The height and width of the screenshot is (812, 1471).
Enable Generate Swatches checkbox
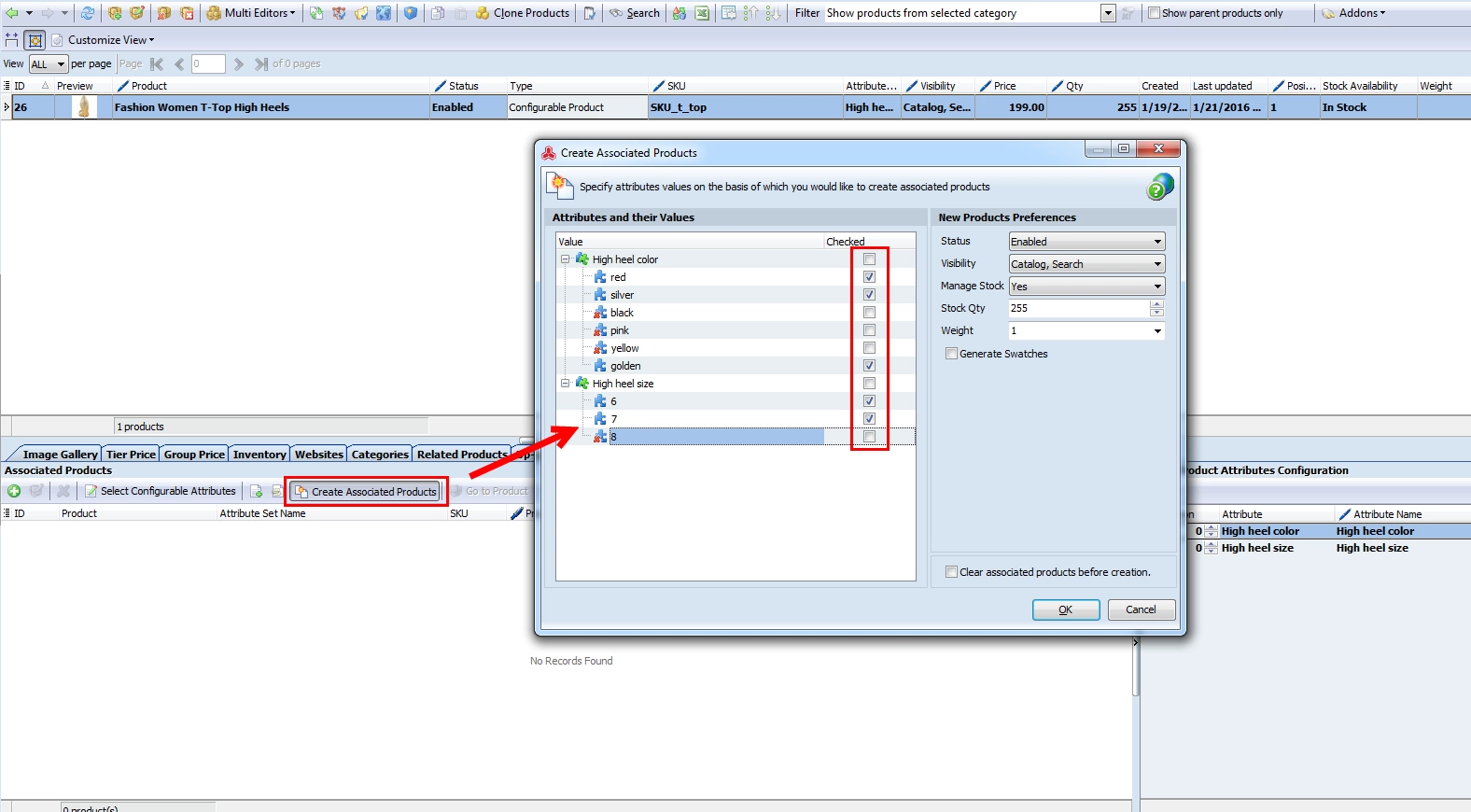[x=951, y=354]
